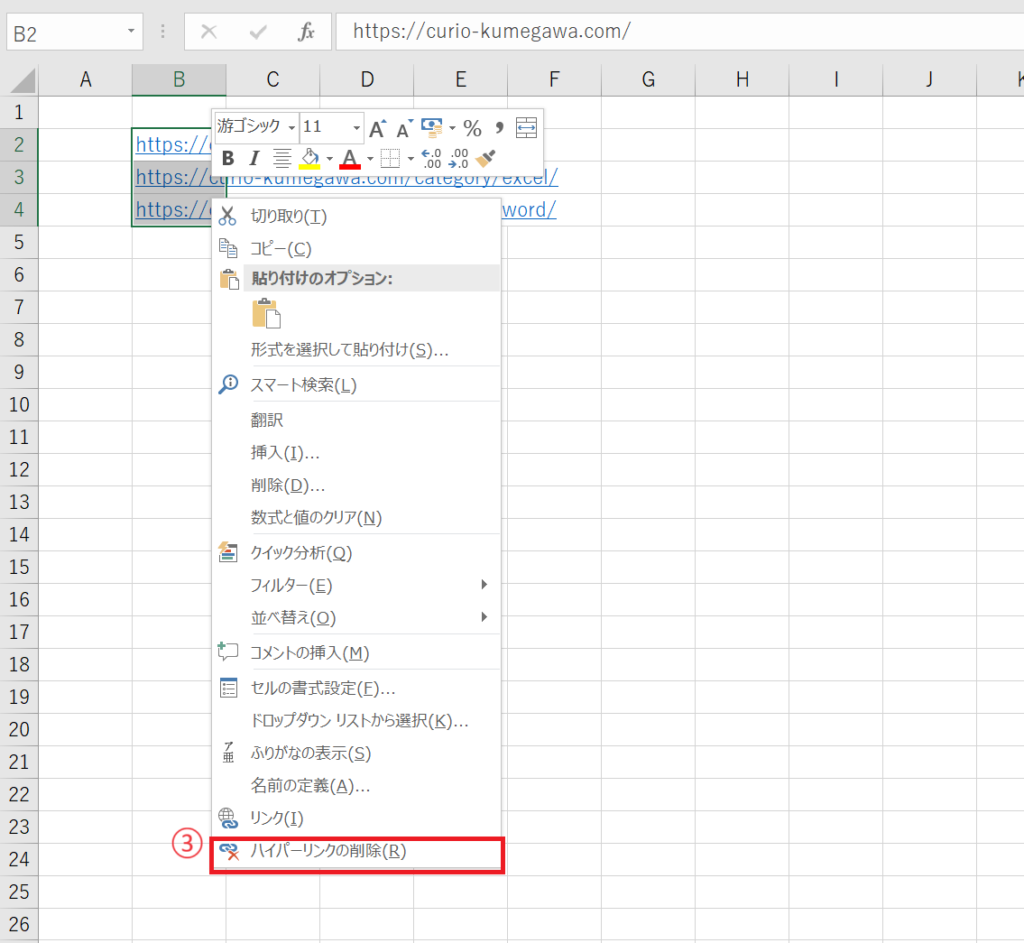
Task: Select column B header
Action: click(179, 80)
